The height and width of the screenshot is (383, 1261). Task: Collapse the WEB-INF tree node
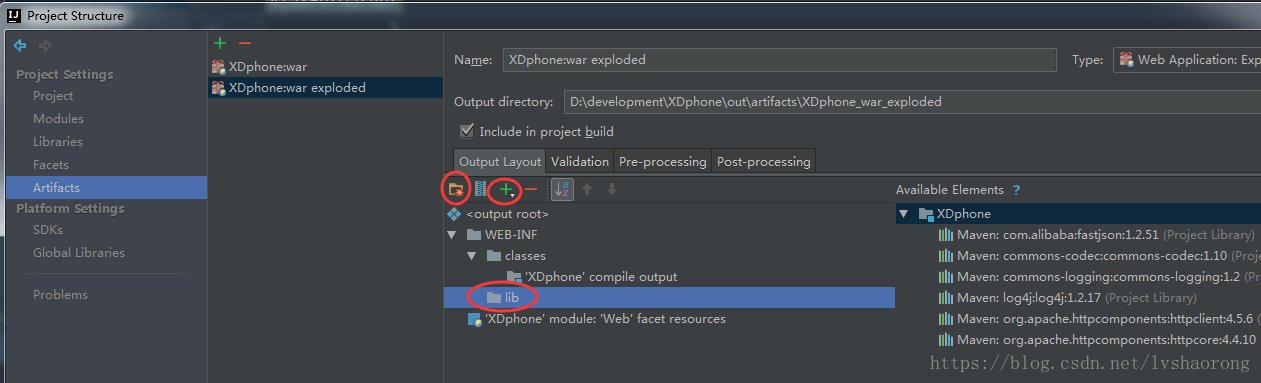tap(453, 235)
